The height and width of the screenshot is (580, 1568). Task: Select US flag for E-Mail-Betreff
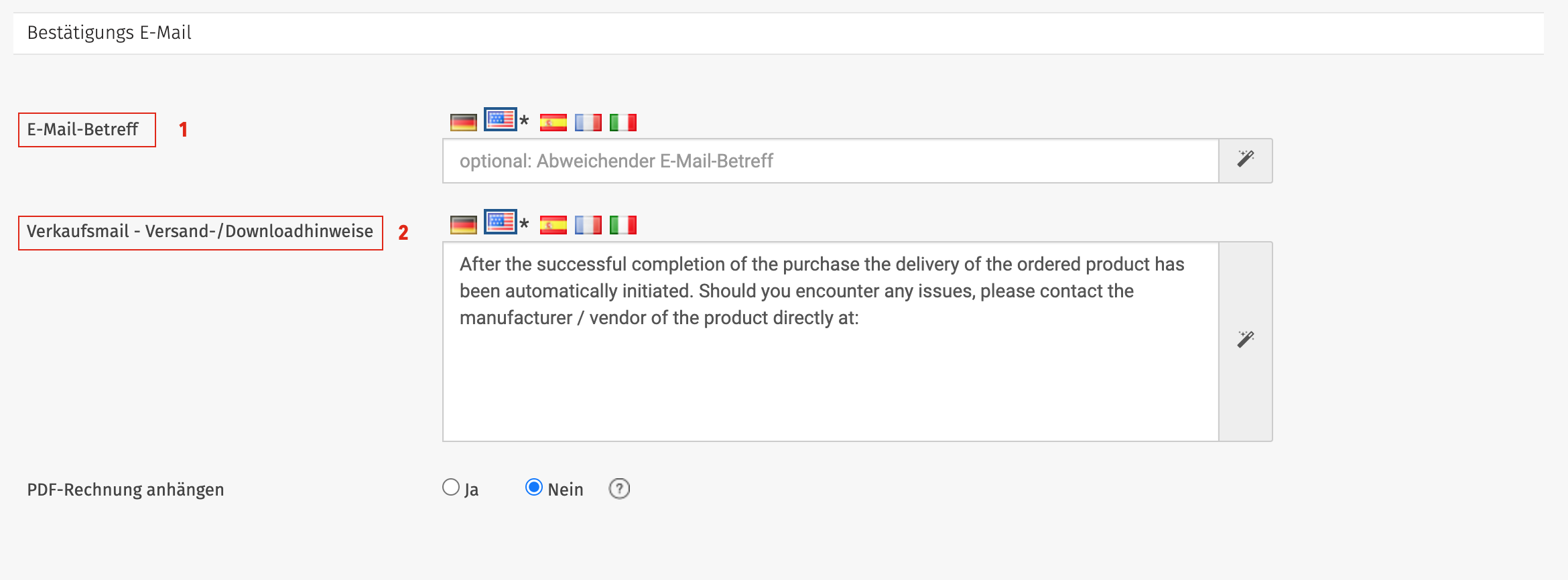(x=501, y=120)
